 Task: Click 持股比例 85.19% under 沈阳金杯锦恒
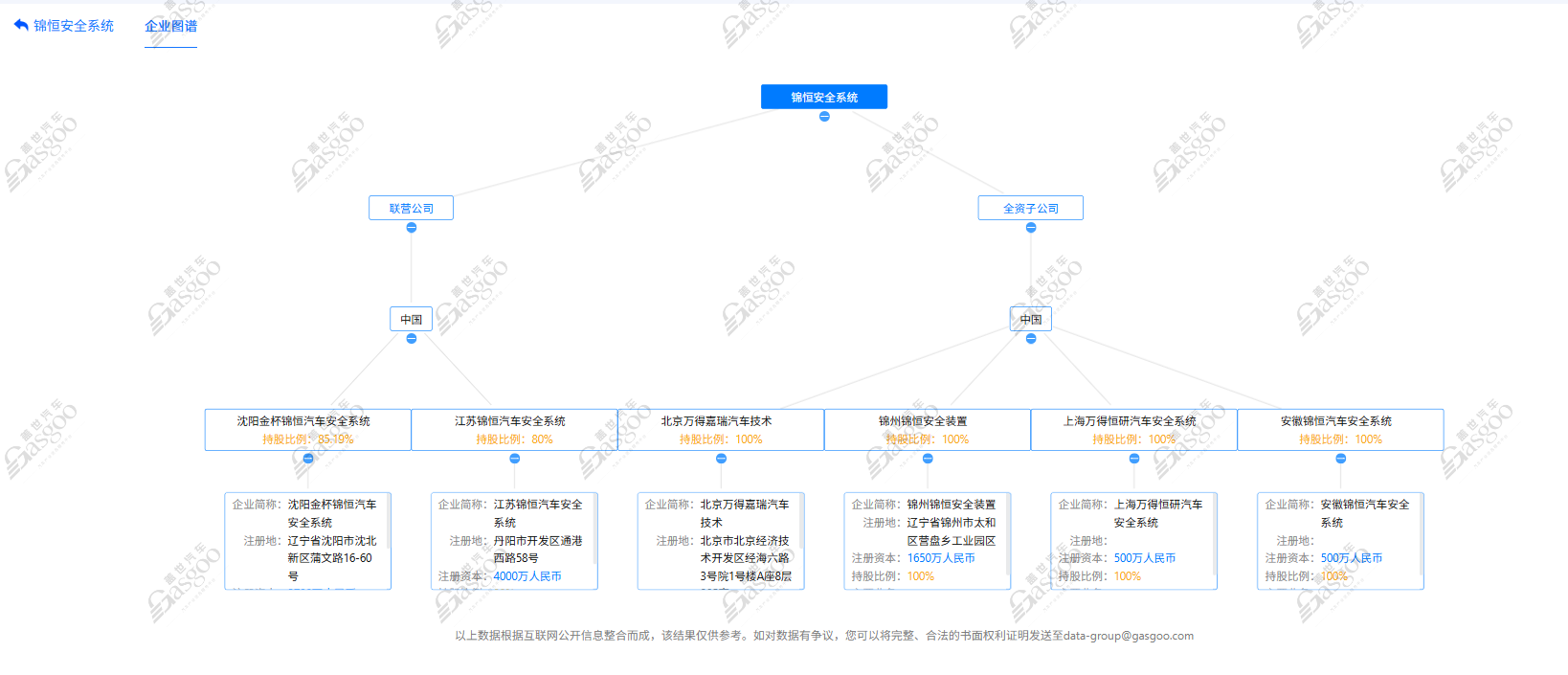click(308, 439)
